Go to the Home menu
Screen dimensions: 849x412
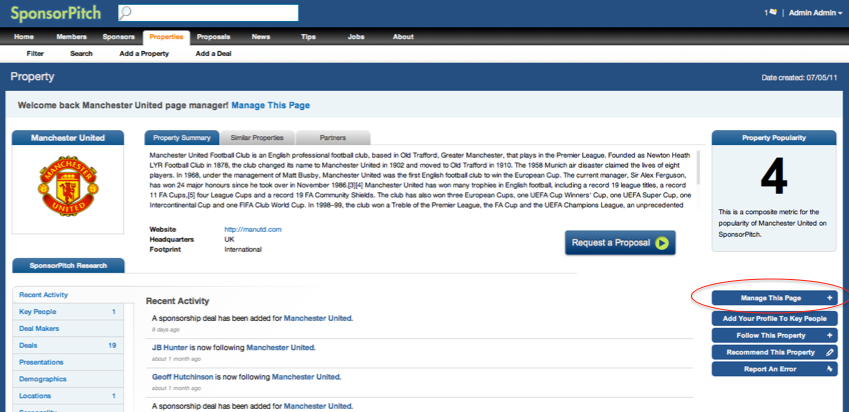tap(24, 37)
